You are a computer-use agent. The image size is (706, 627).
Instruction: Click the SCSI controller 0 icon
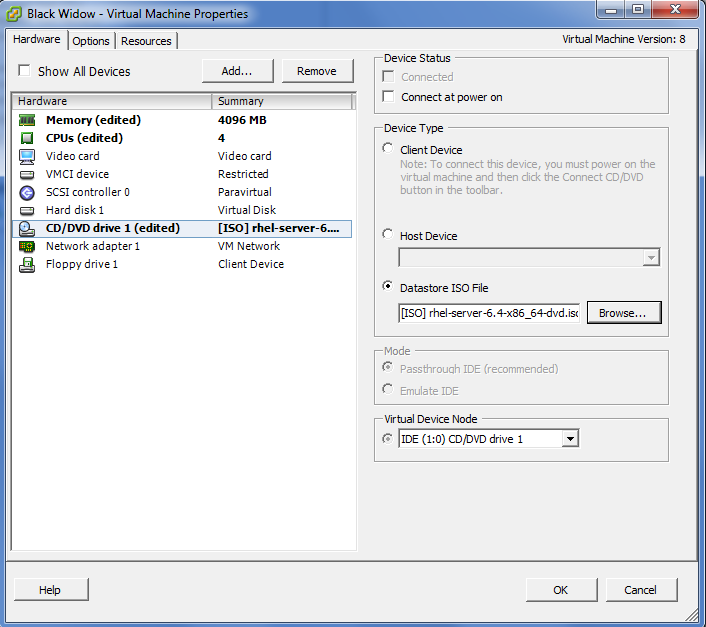[x=27, y=192]
